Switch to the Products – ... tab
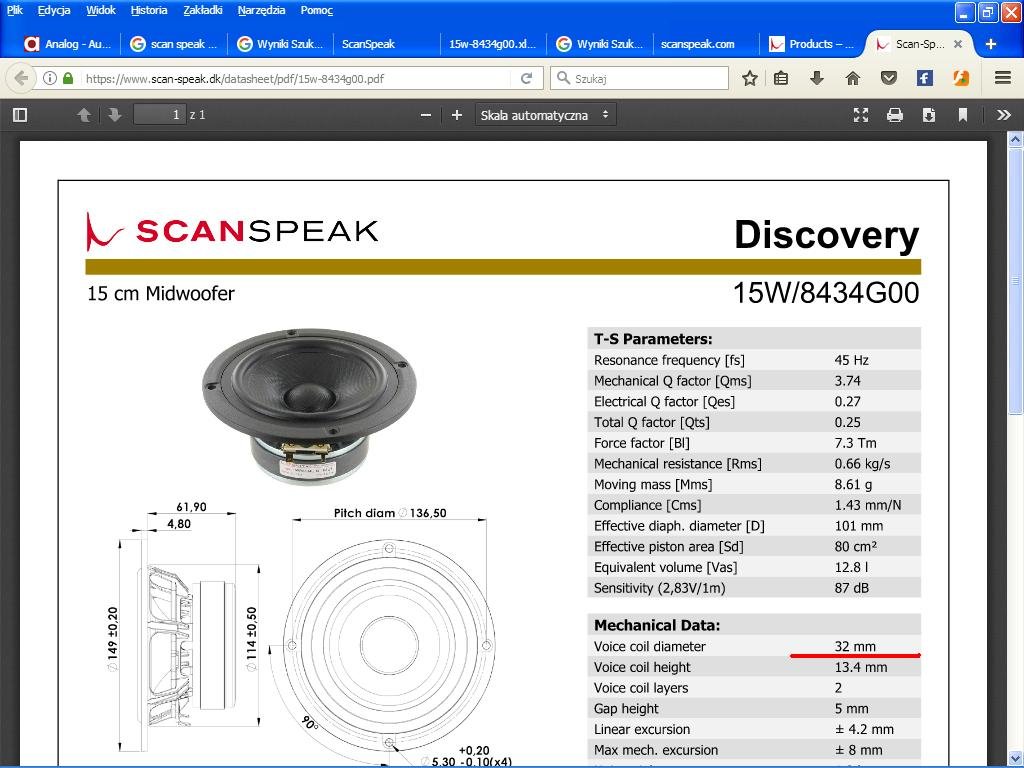Viewport: 1024px width, 768px height. pos(812,44)
